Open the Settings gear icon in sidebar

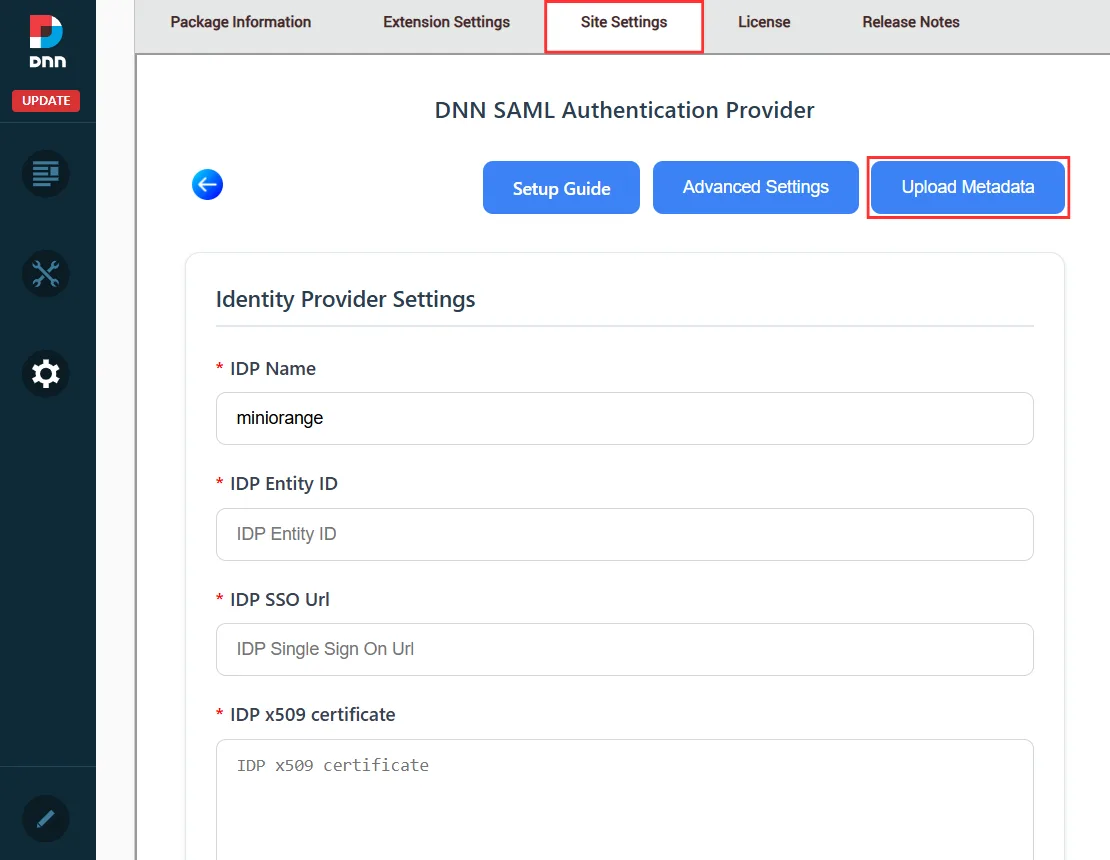point(46,373)
